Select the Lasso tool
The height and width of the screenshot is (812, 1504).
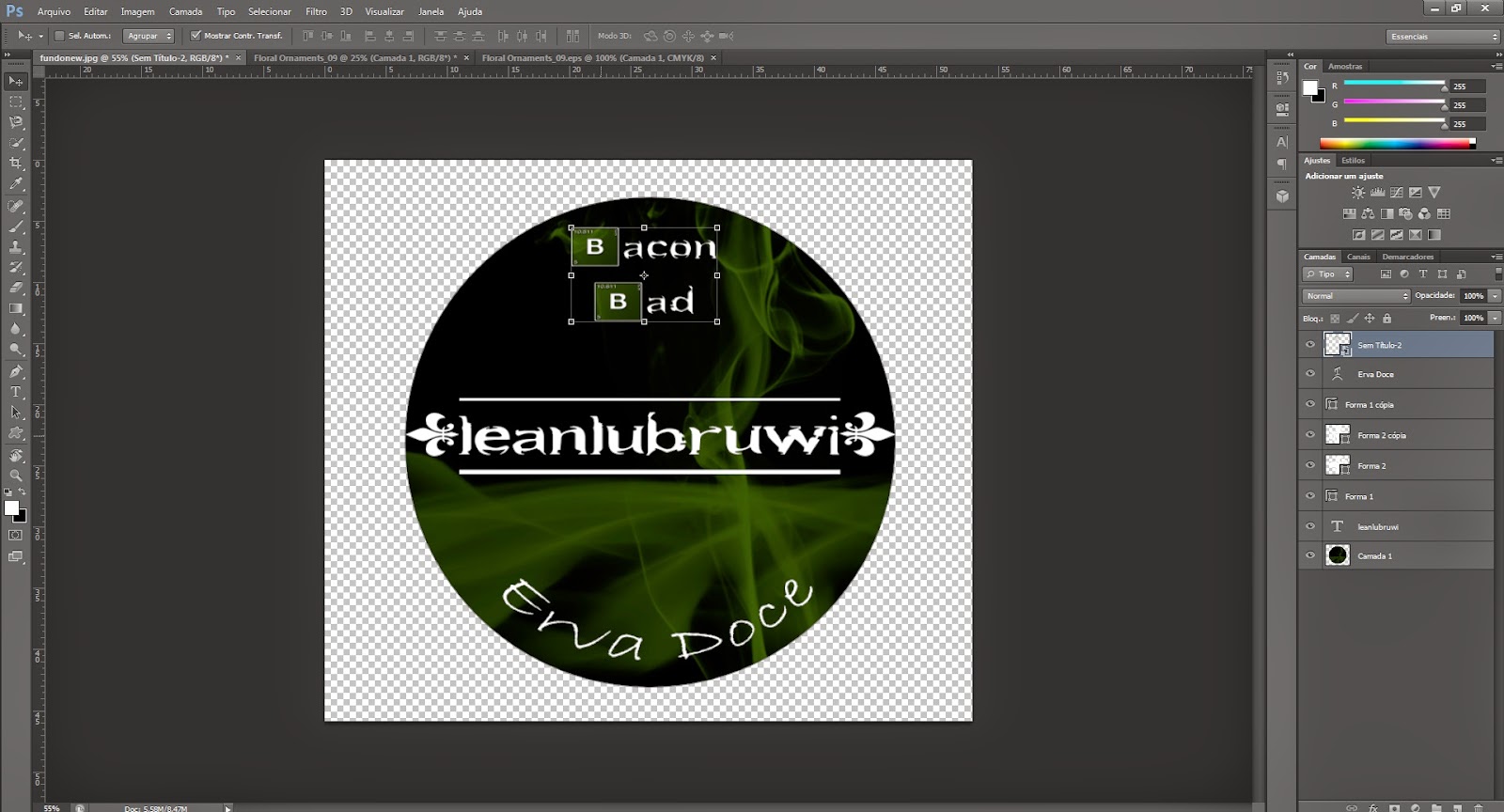[x=16, y=122]
